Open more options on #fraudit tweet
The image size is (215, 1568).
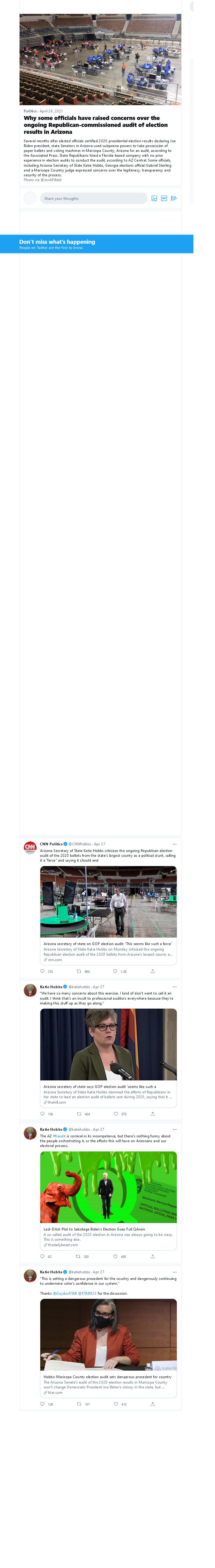(174, 1129)
